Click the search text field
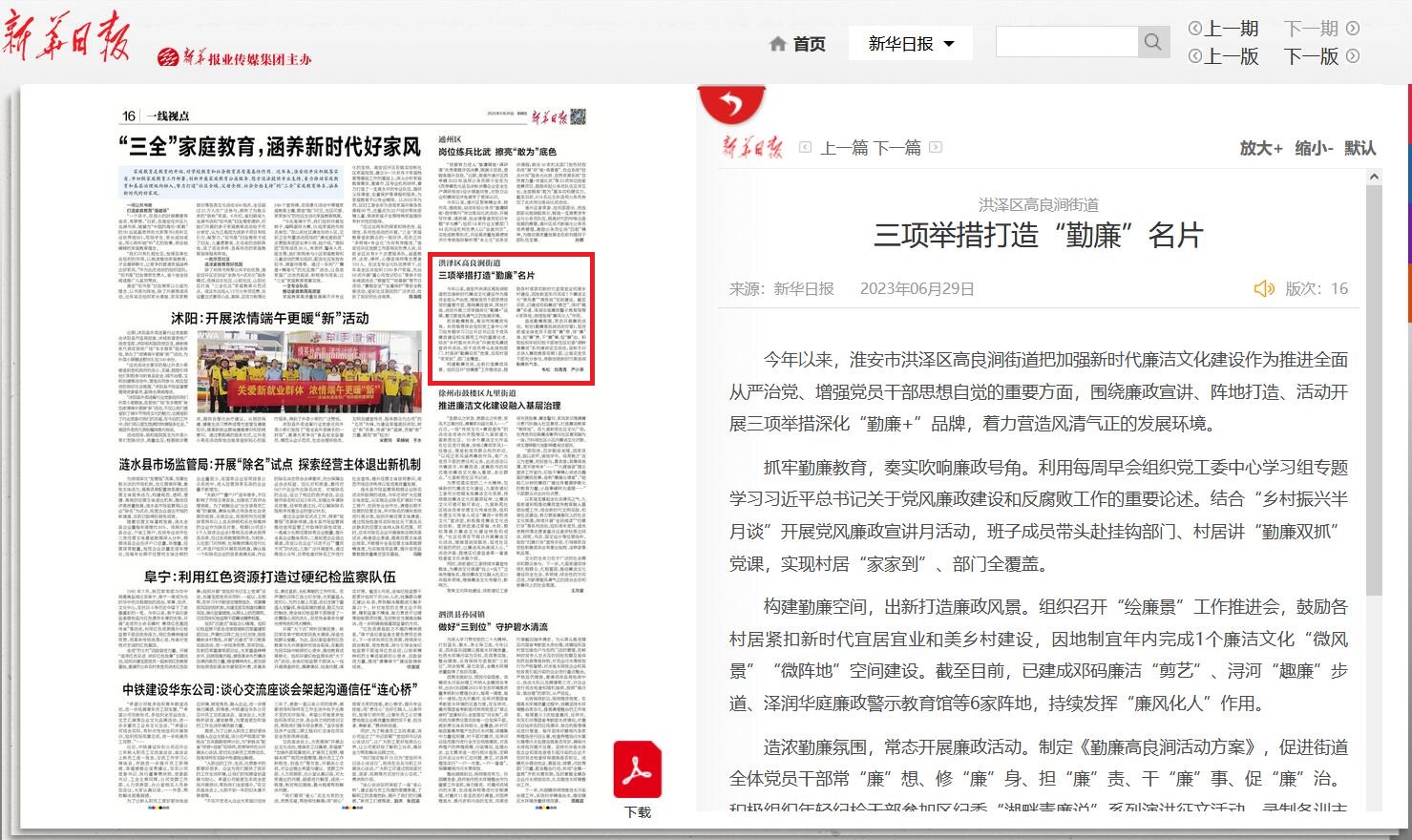 pos(1066,42)
